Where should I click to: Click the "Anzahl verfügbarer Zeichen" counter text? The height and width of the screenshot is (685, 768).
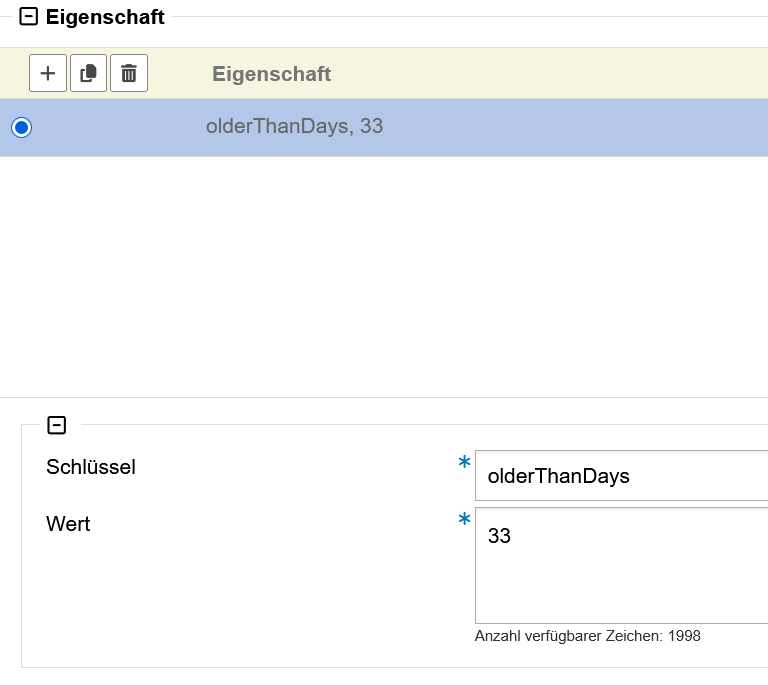pos(587,636)
